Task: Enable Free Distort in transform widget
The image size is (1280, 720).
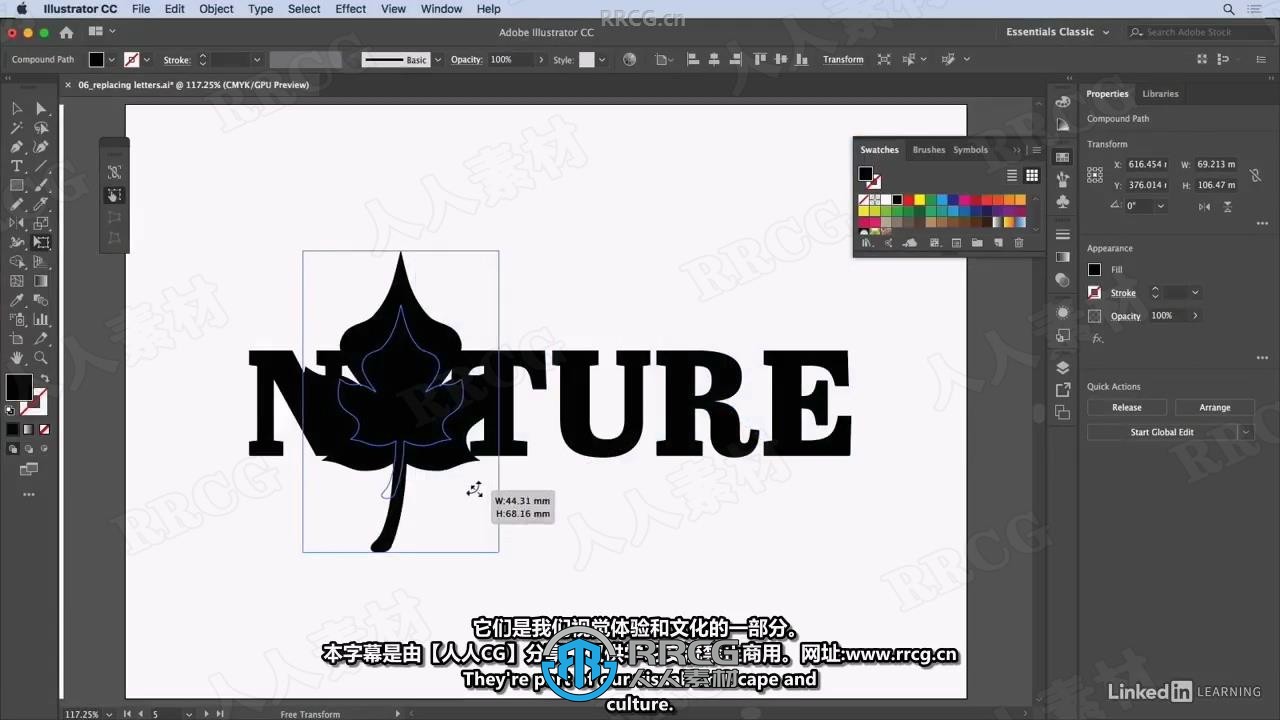Action: tap(114, 238)
